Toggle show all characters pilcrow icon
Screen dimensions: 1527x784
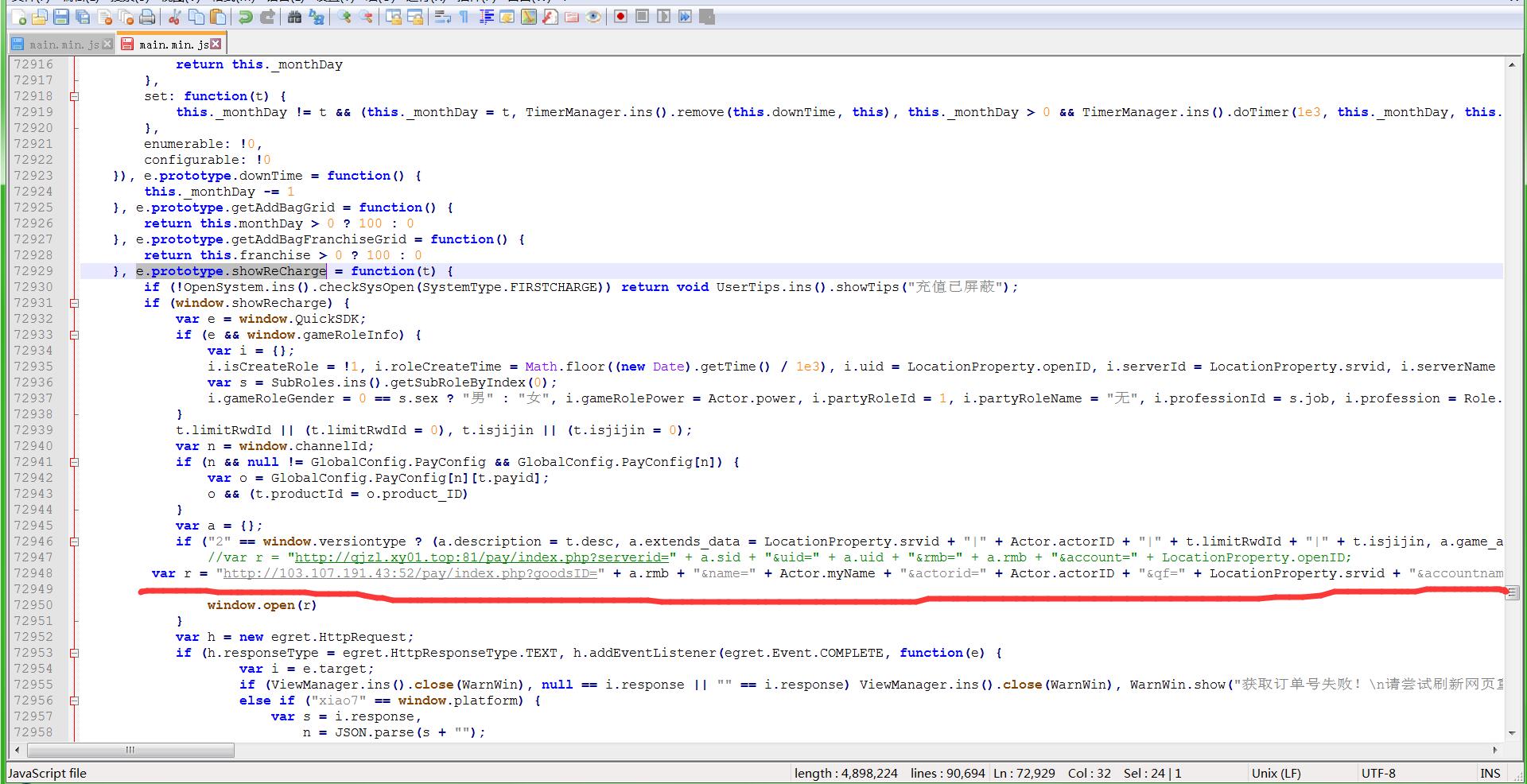click(x=464, y=17)
